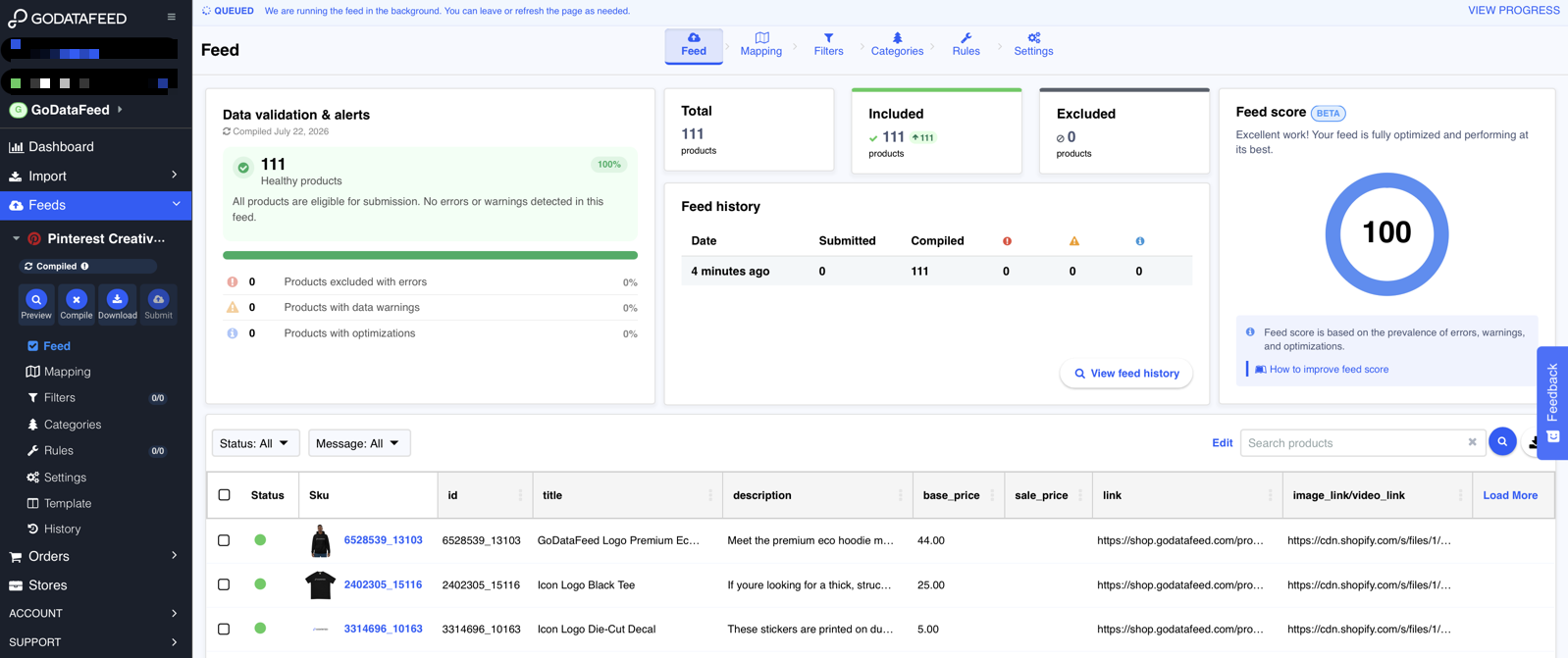The width and height of the screenshot is (1568, 658).
Task: Open the Feedback side tab
Action: [x=1552, y=402]
